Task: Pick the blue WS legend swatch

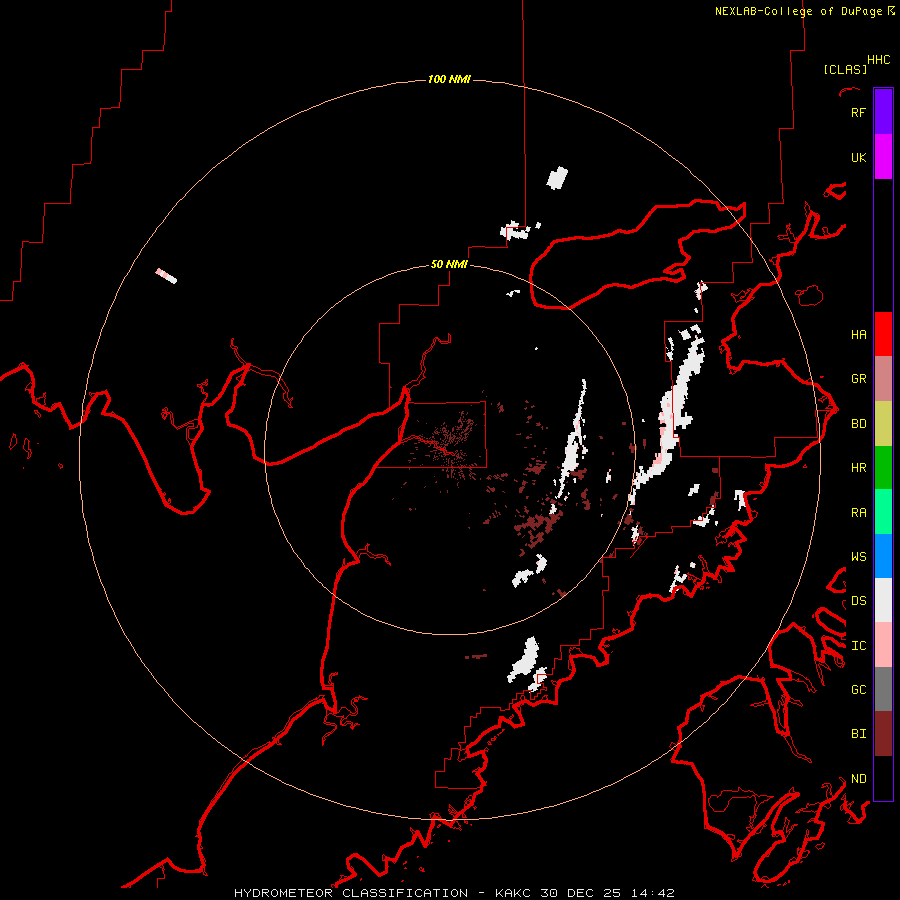Action: point(883,556)
